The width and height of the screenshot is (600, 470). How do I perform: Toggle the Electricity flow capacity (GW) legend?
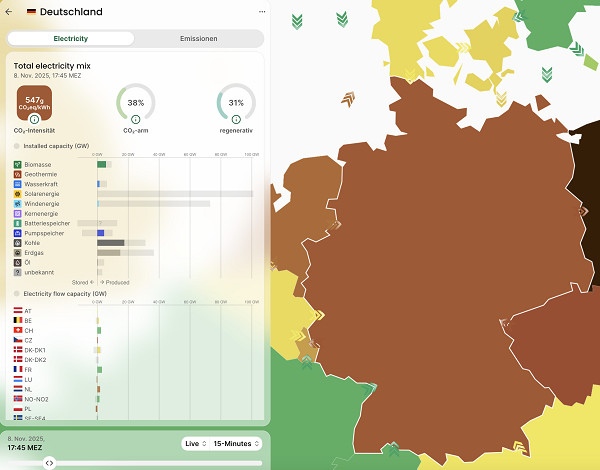pyautogui.click(x=17, y=293)
